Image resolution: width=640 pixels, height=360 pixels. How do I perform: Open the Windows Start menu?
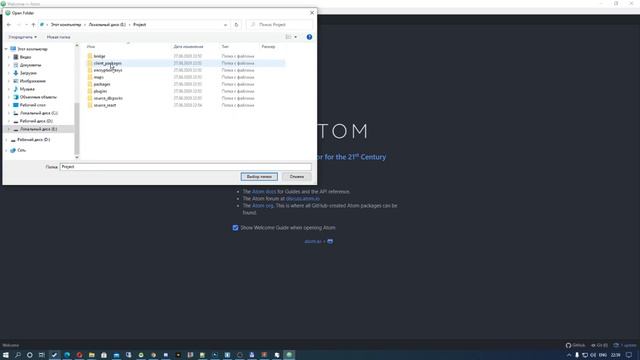coord(6,355)
